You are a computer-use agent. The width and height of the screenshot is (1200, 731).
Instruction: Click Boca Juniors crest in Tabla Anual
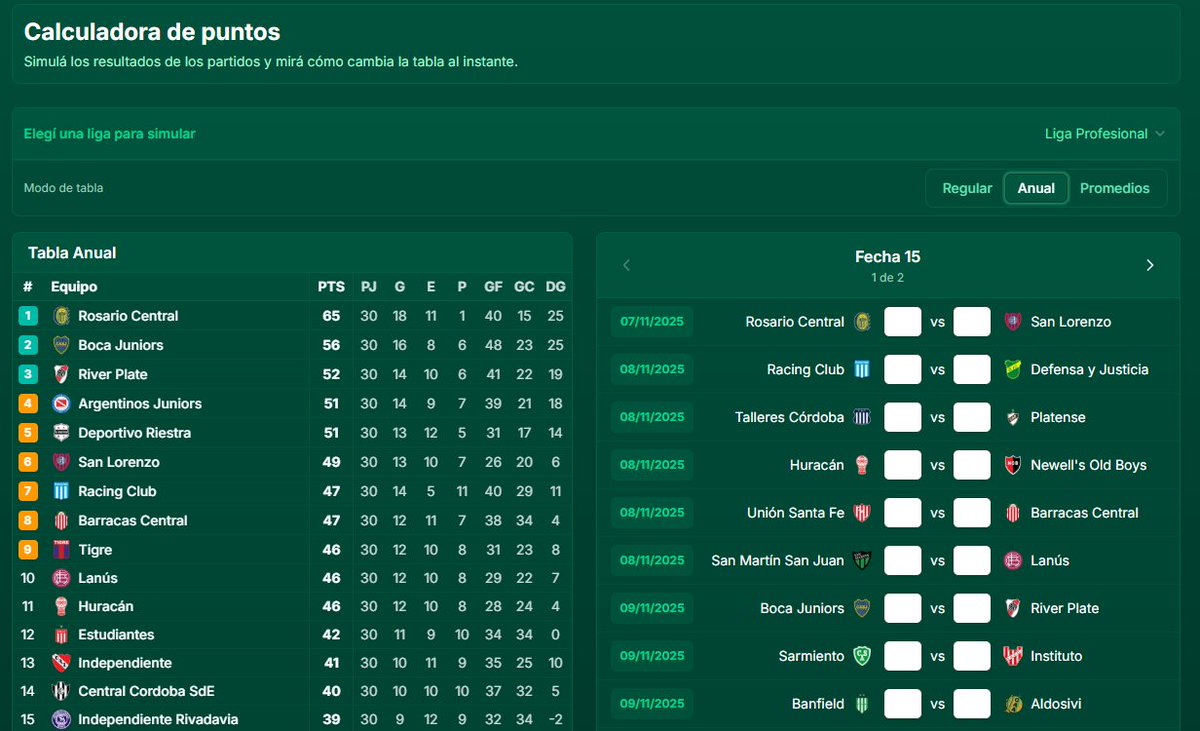point(60,345)
